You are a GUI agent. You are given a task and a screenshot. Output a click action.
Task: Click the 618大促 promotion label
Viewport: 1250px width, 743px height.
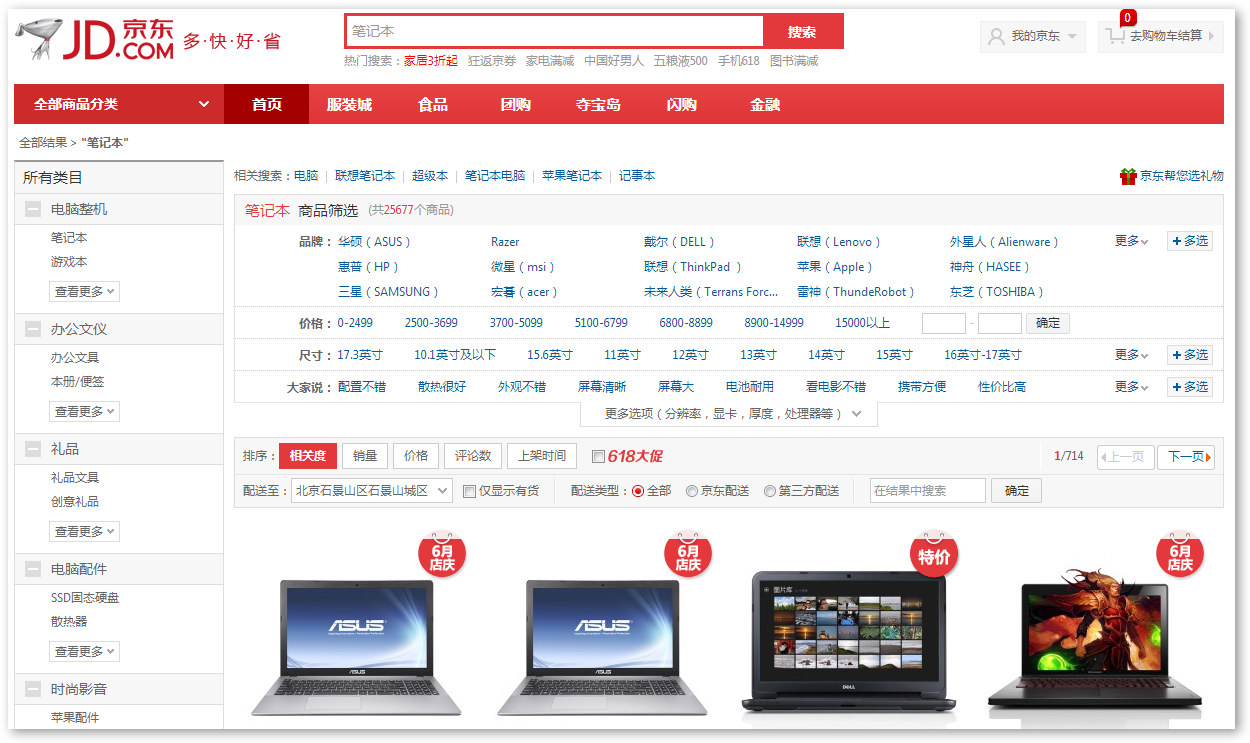click(x=635, y=456)
